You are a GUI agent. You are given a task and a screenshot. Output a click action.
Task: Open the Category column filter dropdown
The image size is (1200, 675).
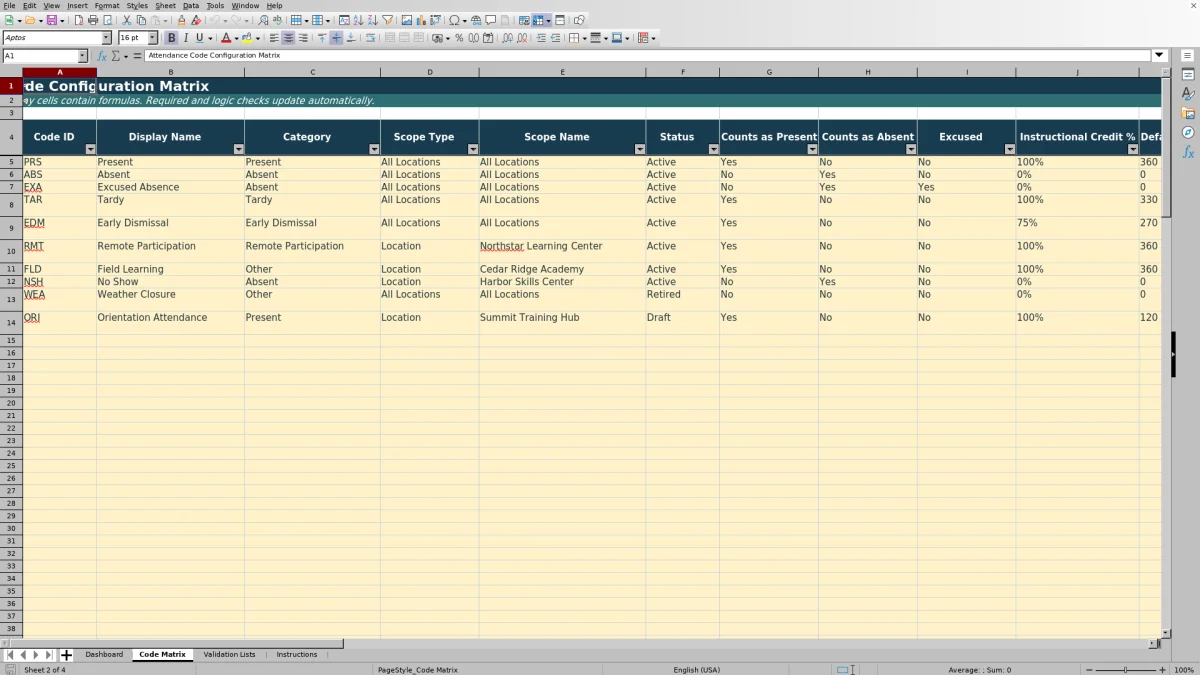(x=374, y=149)
